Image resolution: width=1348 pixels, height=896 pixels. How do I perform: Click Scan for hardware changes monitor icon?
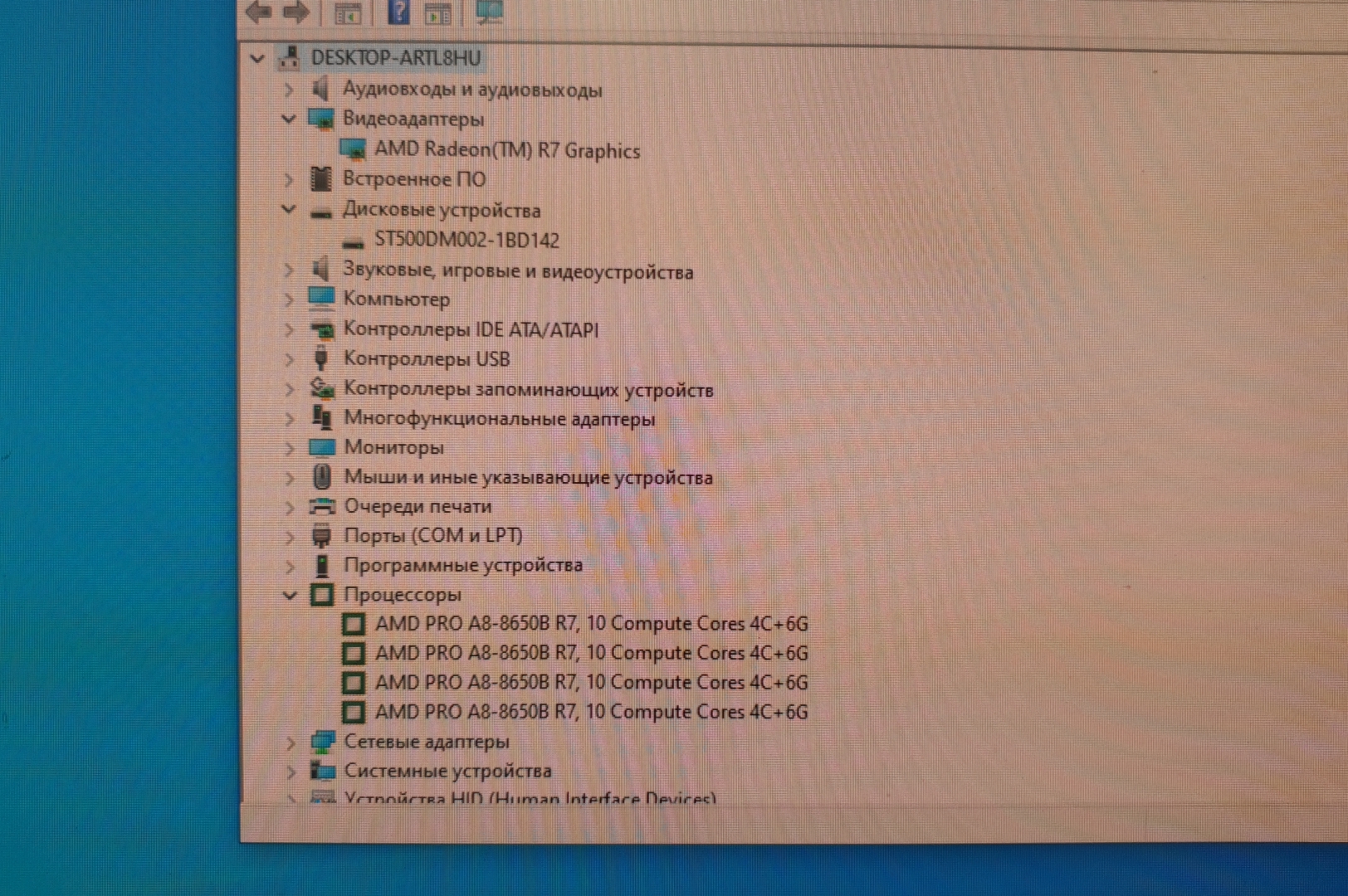(489, 12)
